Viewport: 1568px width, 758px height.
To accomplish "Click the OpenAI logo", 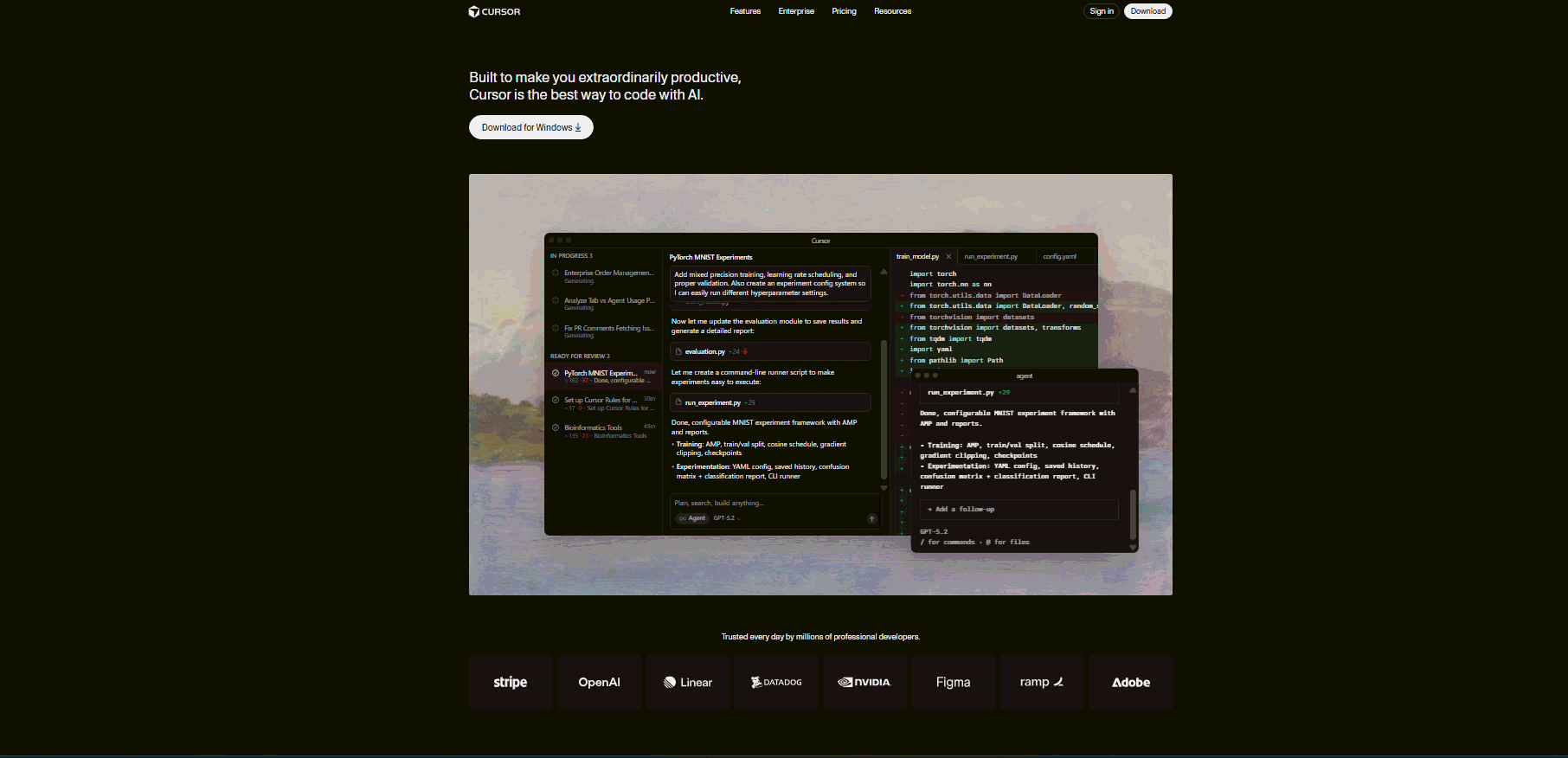I will click(599, 682).
